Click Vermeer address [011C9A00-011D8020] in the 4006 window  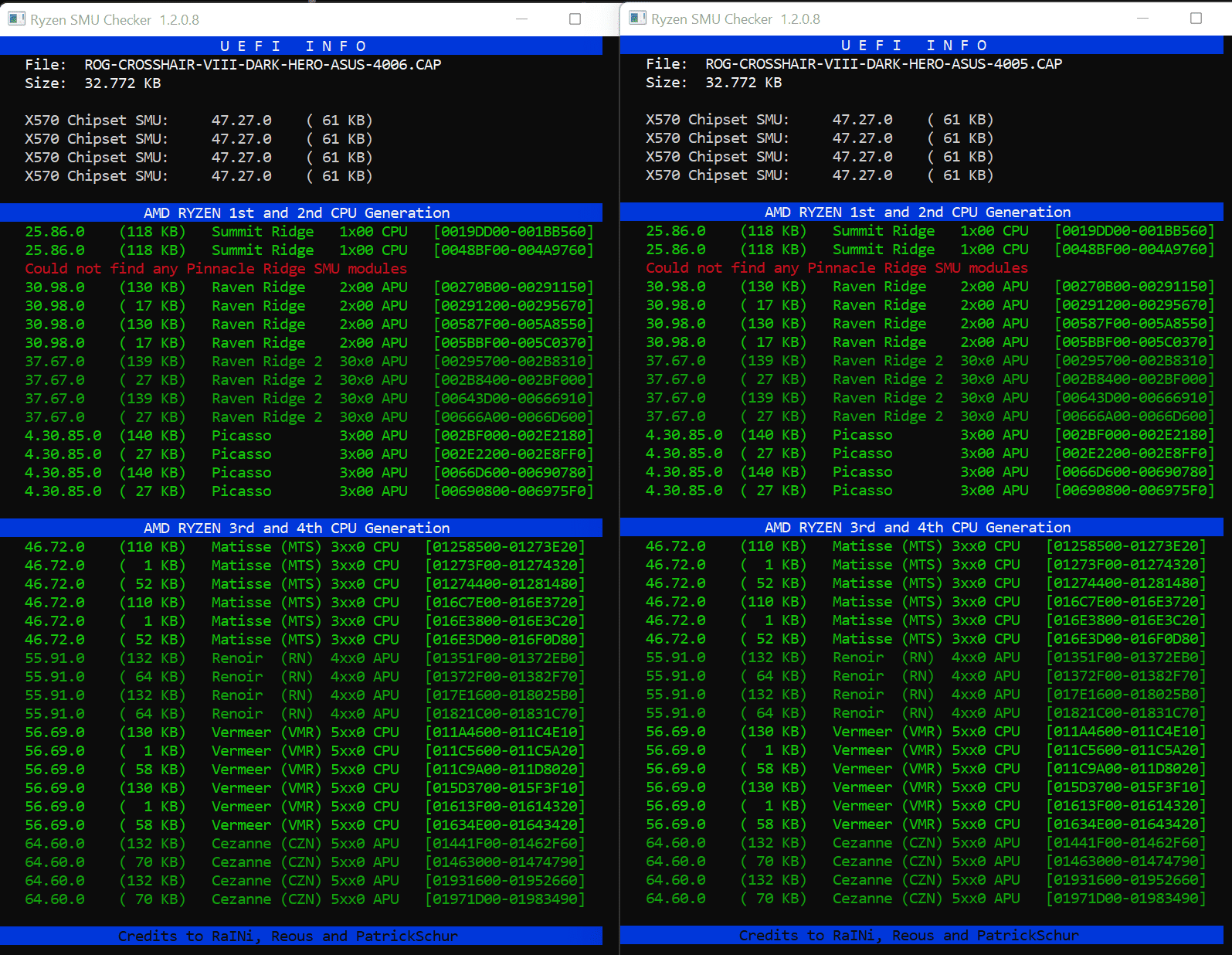(x=505, y=770)
